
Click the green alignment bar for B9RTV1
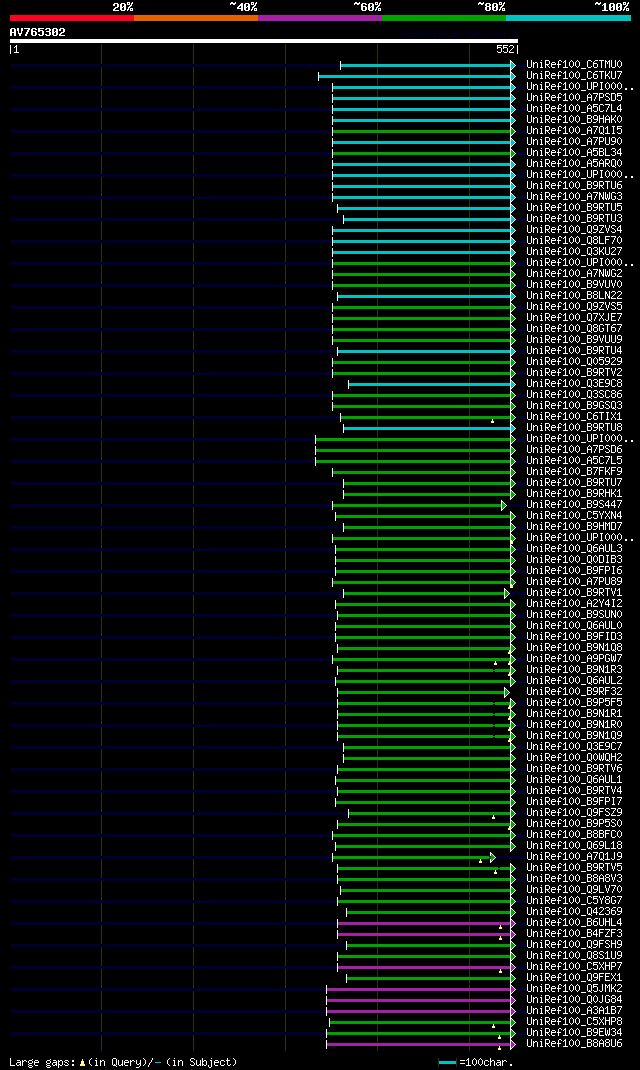coord(425,594)
